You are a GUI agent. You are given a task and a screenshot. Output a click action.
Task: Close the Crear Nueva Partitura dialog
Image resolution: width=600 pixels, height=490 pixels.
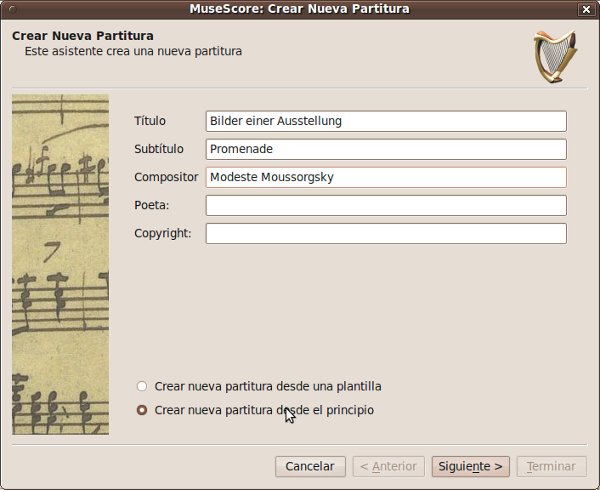586,9
